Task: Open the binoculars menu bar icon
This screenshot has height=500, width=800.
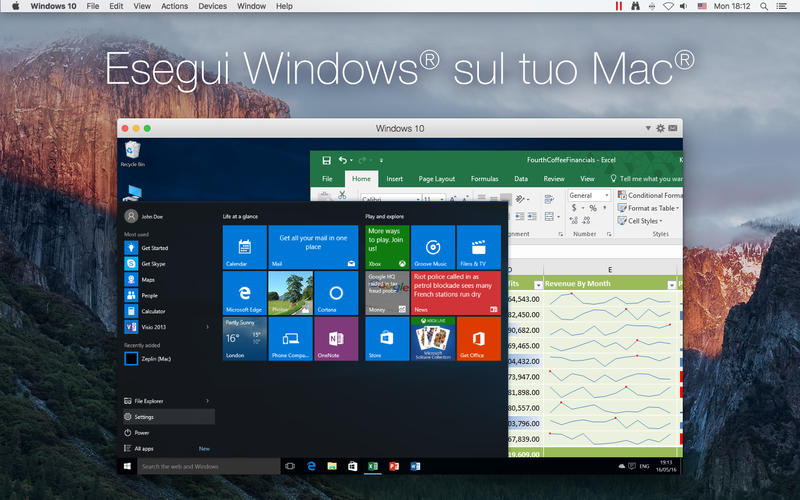Action: 635,6
